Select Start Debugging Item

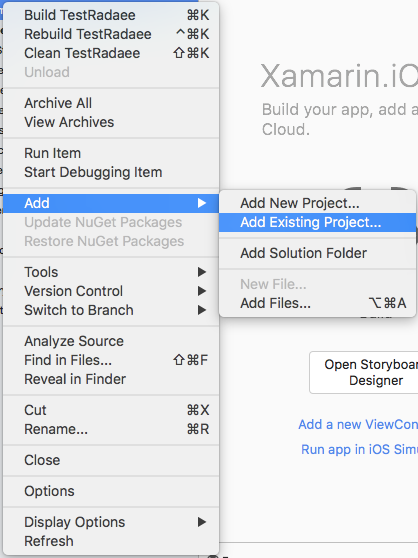pos(111,173)
